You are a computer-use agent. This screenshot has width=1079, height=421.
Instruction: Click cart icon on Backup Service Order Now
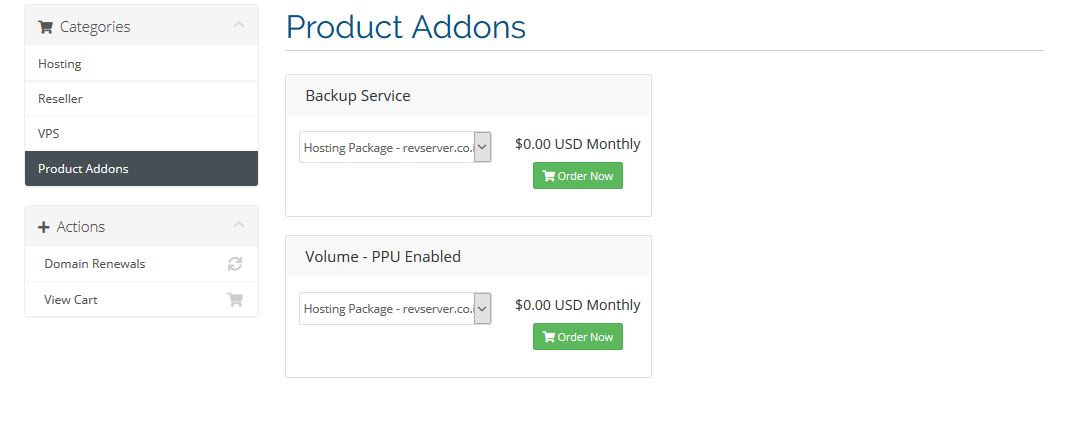pos(548,176)
